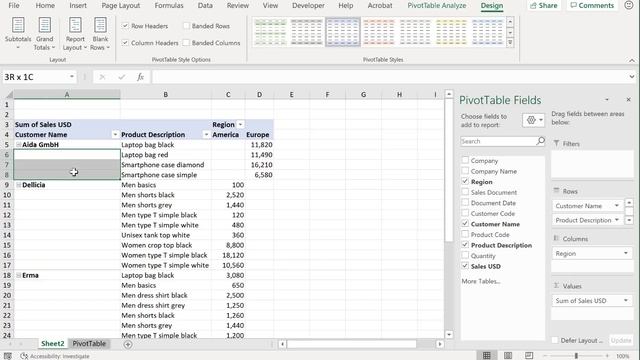Click the search magnifier in PivotTable Fields

click(x=540, y=141)
